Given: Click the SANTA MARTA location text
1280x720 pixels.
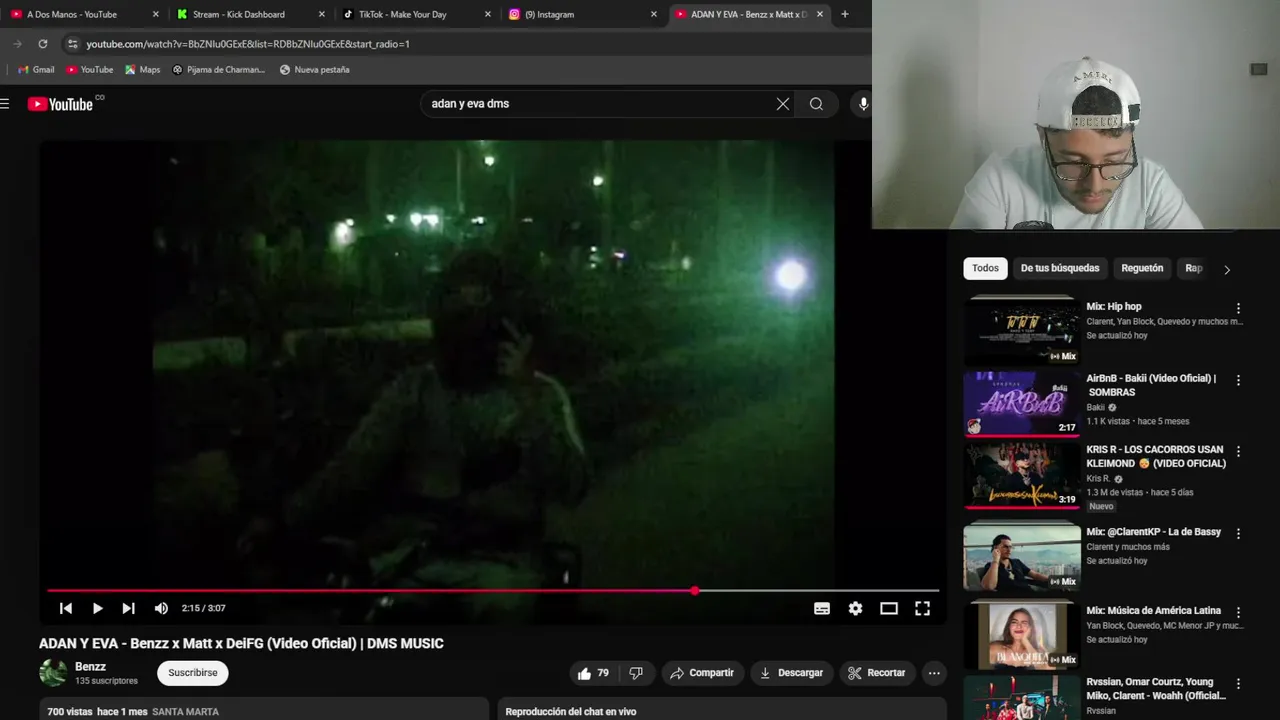Looking at the screenshot, I should [186, 712].
